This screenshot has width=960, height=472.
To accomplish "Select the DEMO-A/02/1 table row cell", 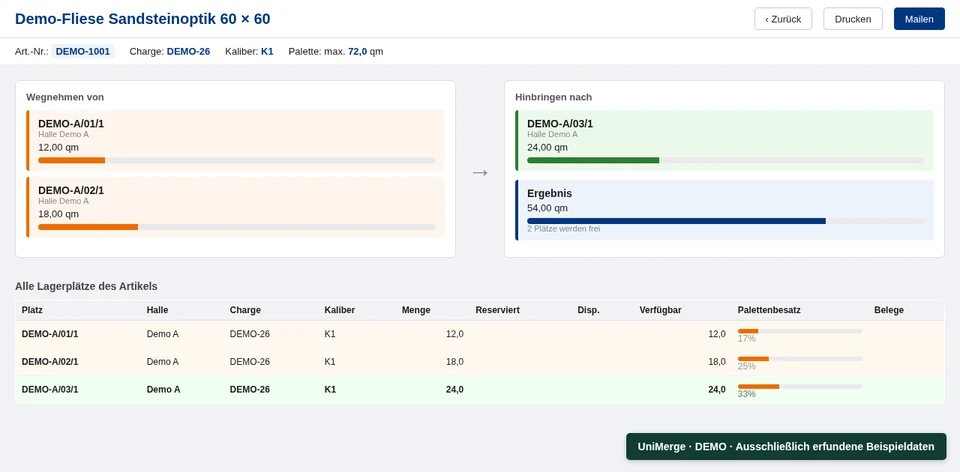I will tap(50, 362).
